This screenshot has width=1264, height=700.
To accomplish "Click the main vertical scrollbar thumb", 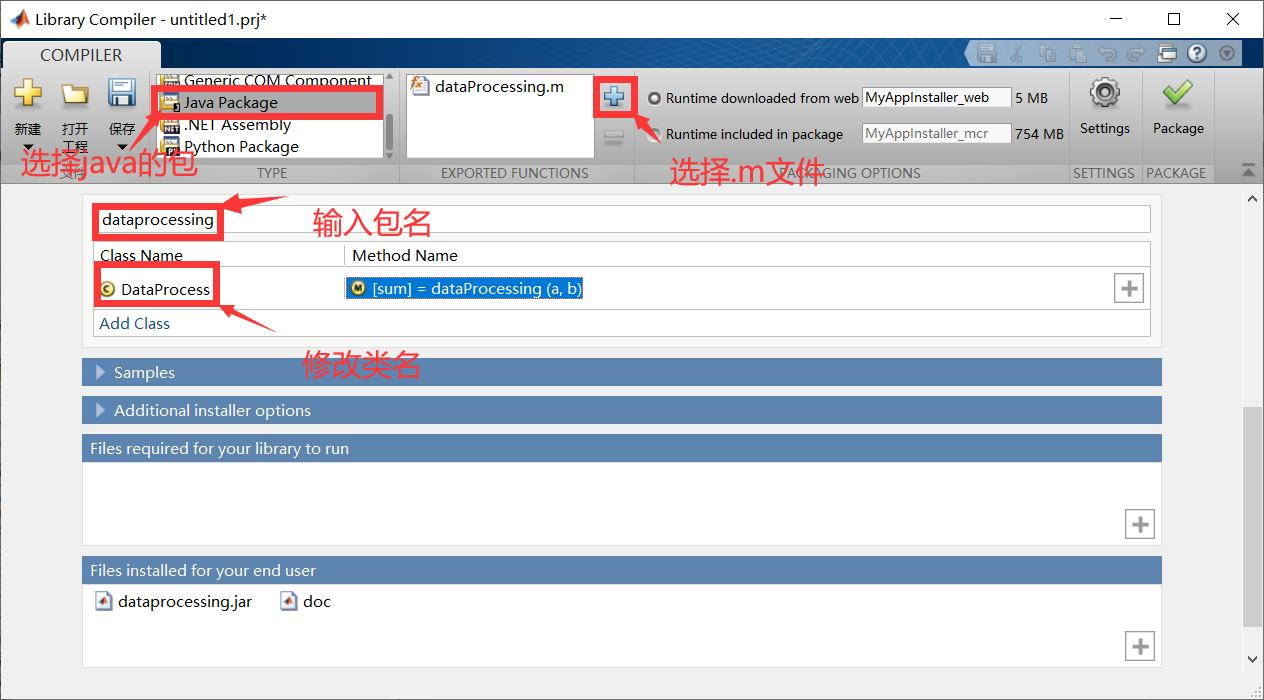I will point(1252,516).
